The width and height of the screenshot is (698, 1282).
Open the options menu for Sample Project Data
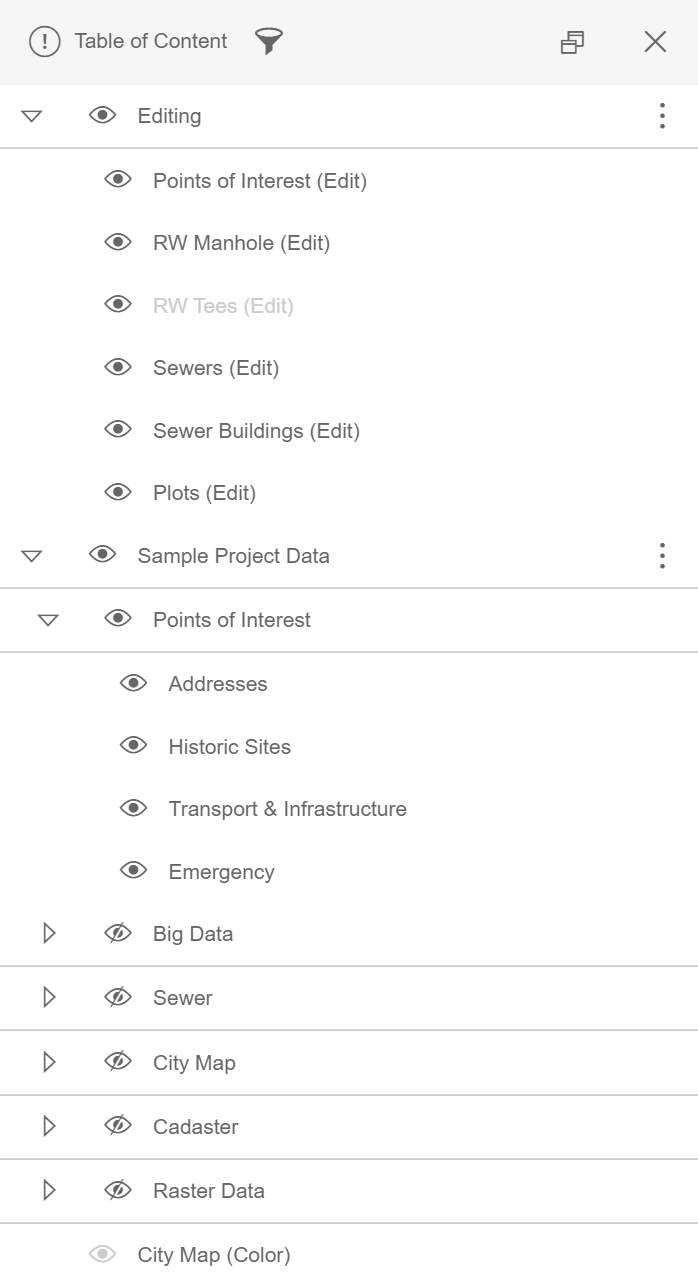click(662, 555)
